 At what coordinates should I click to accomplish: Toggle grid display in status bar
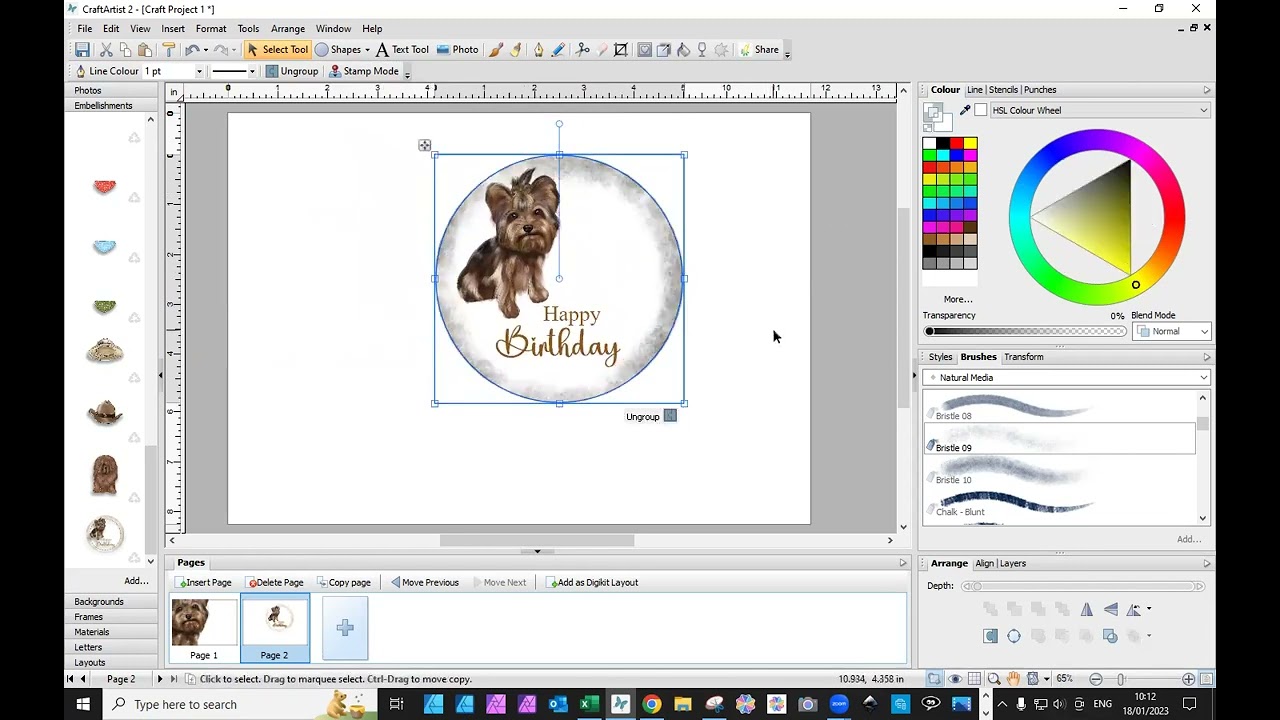coord(975,679)
